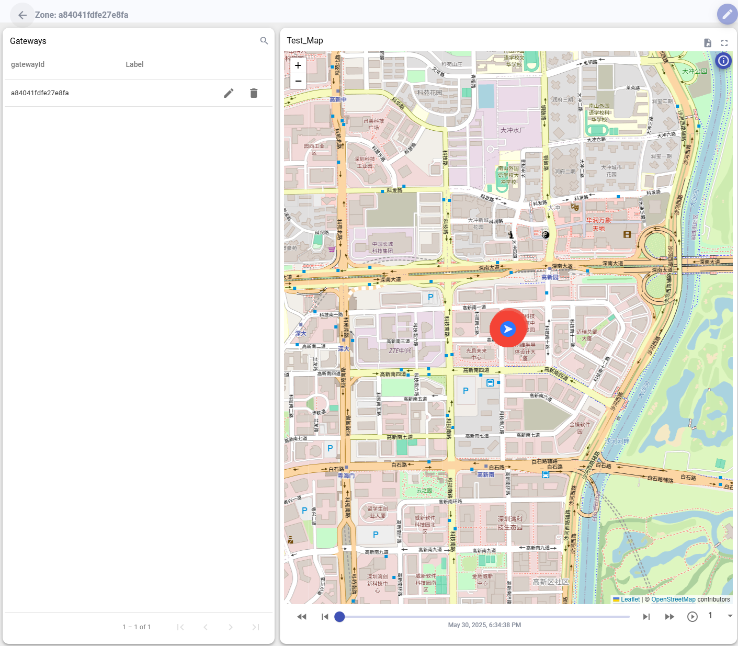Delete gateway a84041fdfe27e8fa with trash icon

(x=254, y=93)
